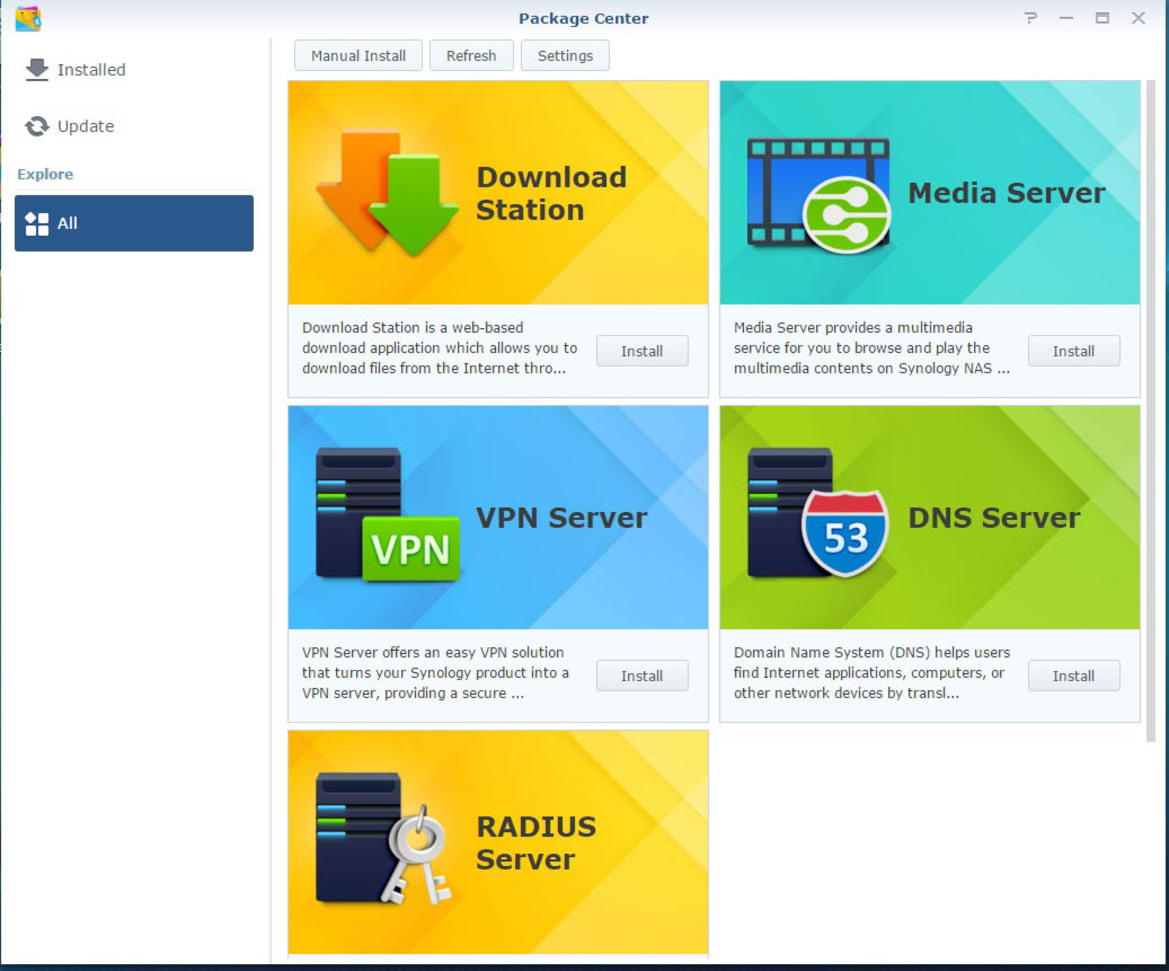Click the DNS Server description text
This screenshot has height=971, width=1169.
872,673
